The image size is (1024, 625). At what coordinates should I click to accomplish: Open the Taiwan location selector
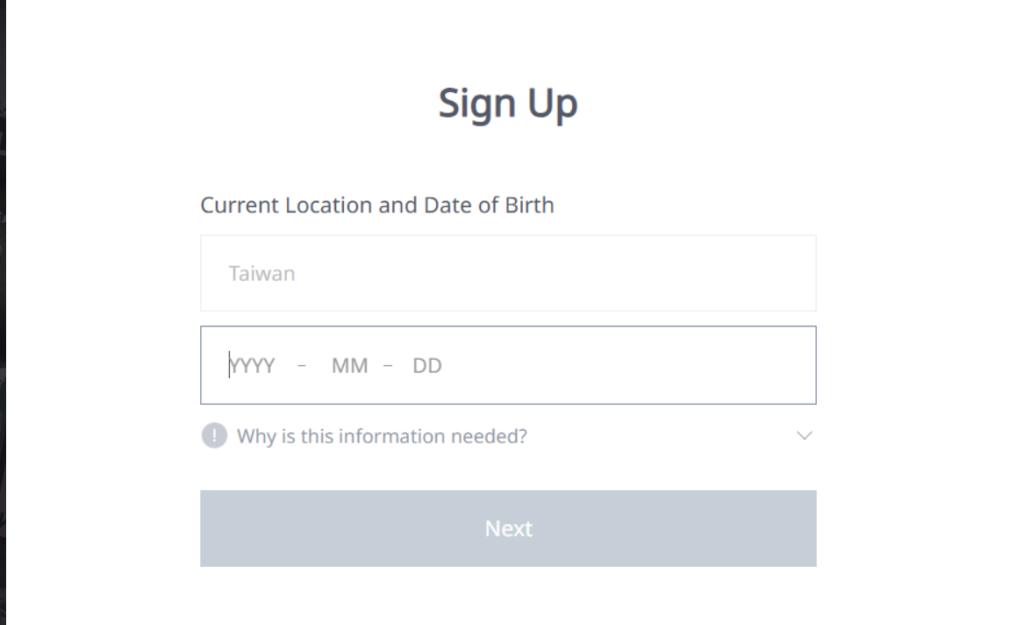[x=508, y=273]
